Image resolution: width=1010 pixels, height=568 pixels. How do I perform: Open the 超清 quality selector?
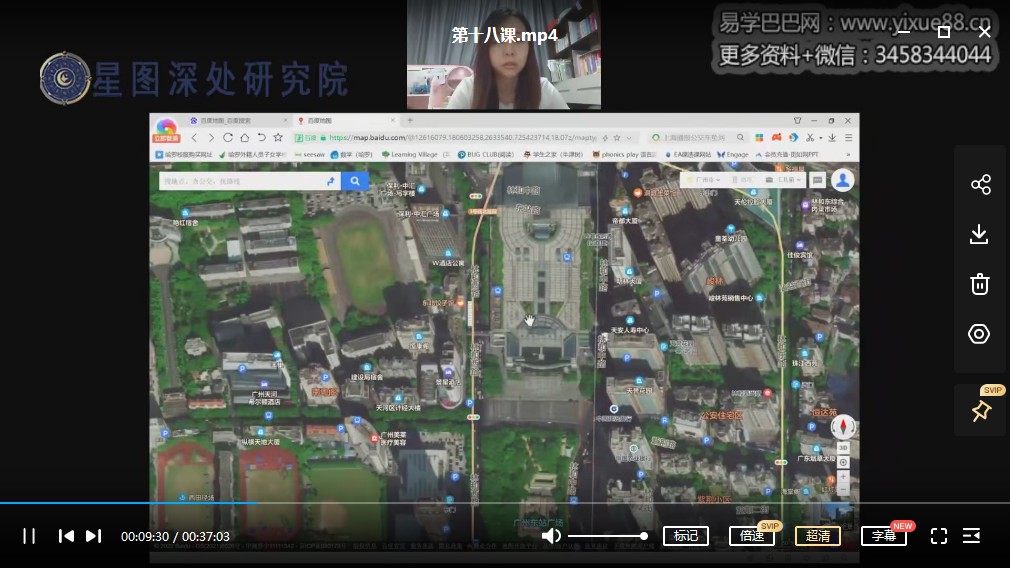[817, 536]
